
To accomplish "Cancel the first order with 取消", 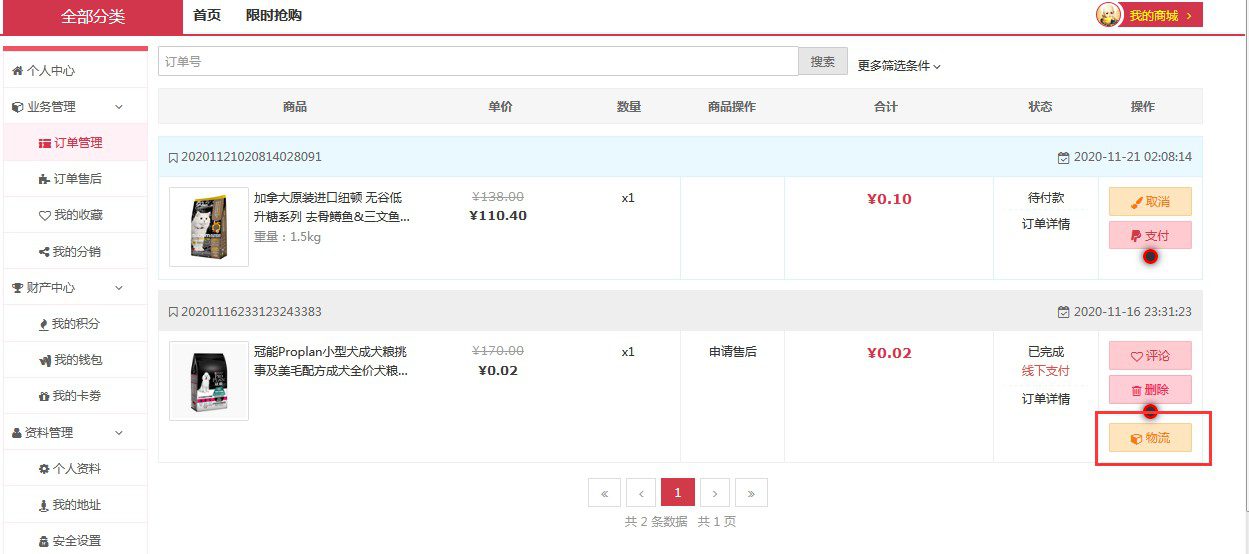I will coord(1150,202).
